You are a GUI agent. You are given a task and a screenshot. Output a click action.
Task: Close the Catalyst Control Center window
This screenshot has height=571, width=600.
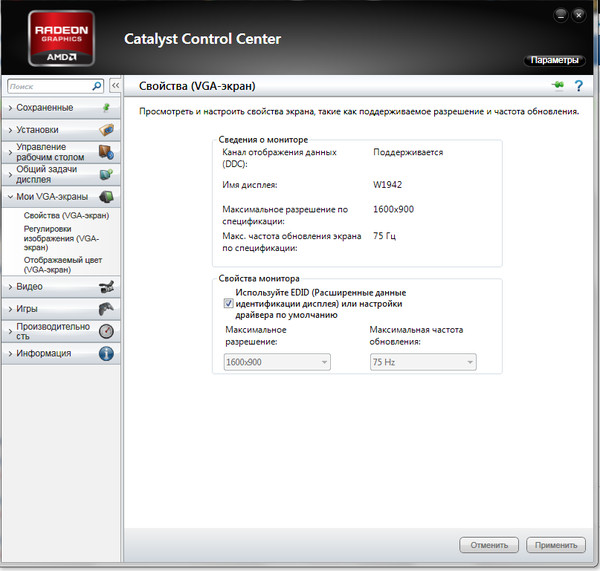pyautogui.click(x=579, y=15)
